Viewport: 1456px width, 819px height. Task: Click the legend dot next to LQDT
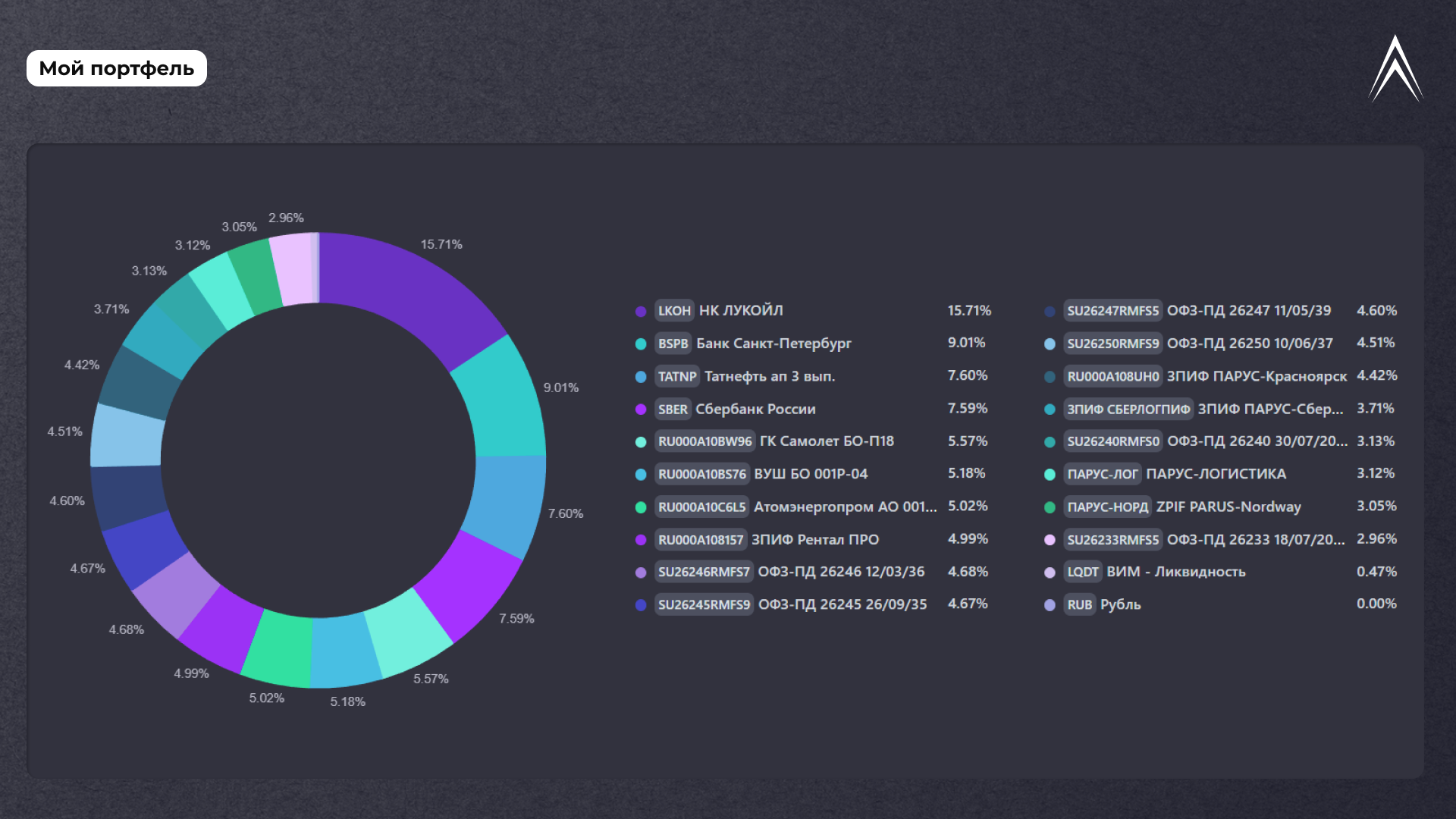1050,573
